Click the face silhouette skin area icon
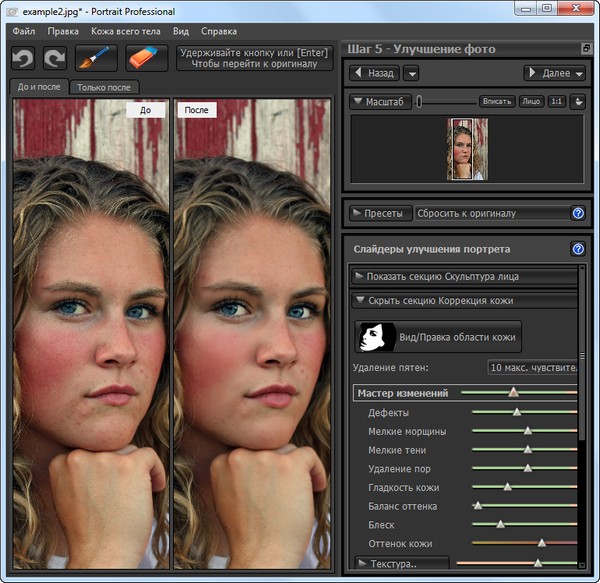This screenshot has width=600, height=583. [375, 338]
